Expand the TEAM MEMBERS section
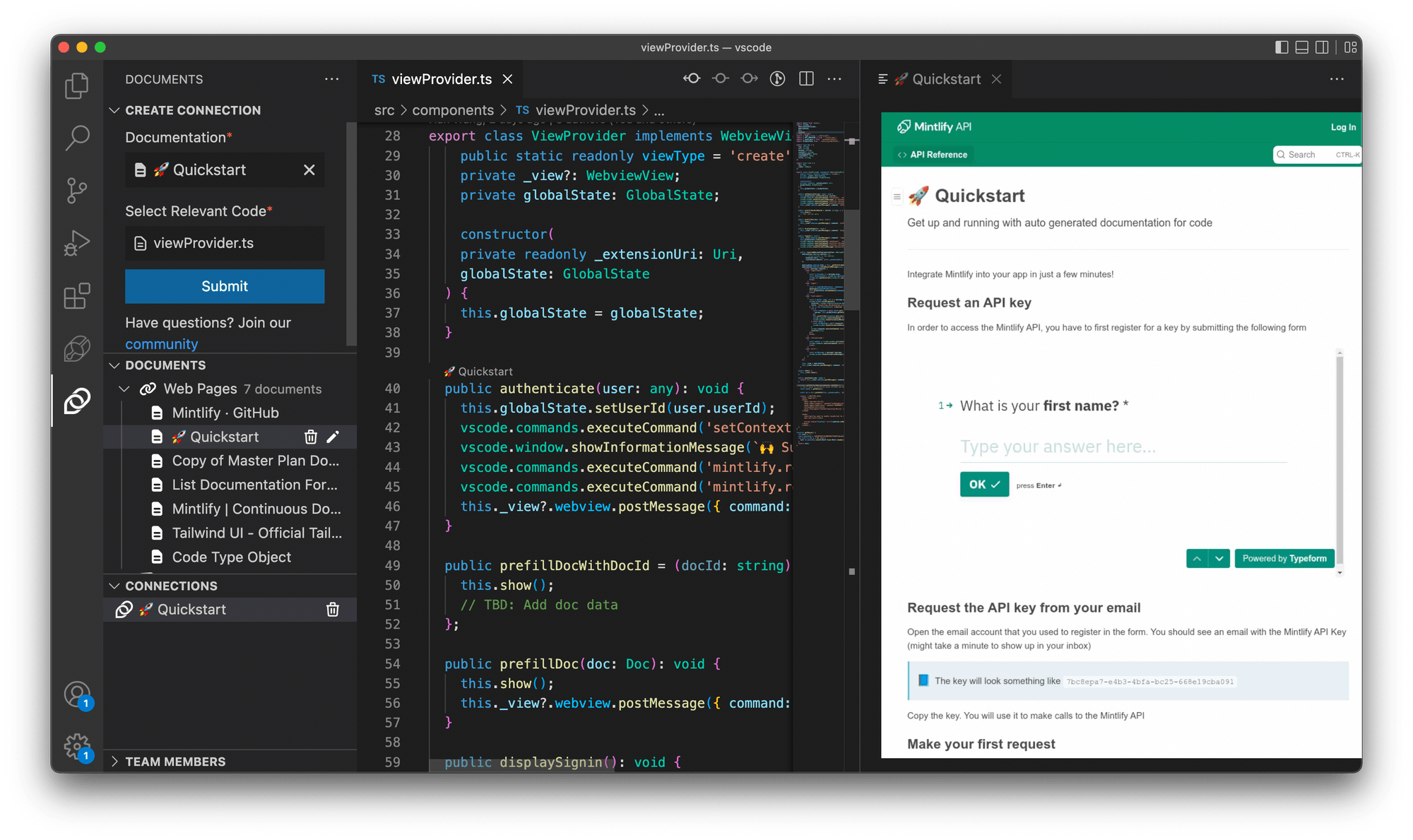The image size is (1413, 840). click(x=115, y=761)
